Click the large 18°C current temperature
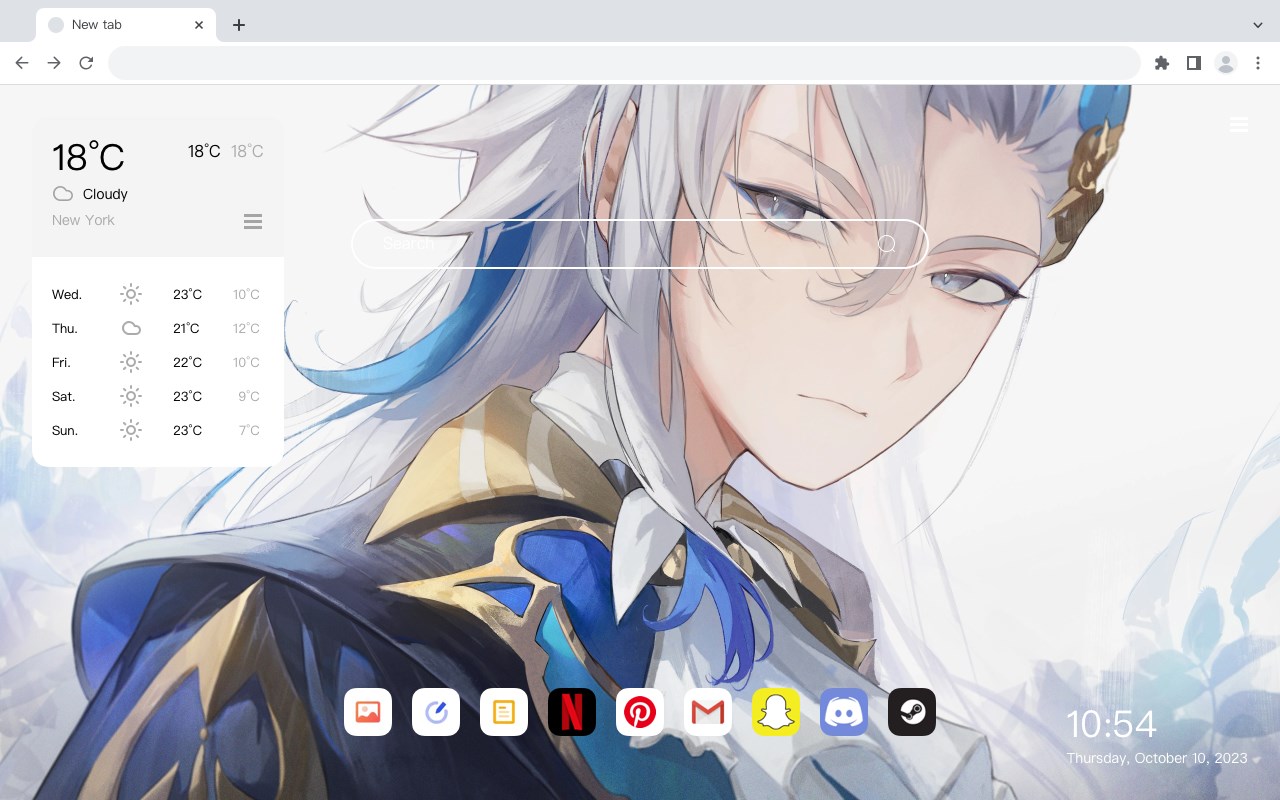 click(88, 157)
